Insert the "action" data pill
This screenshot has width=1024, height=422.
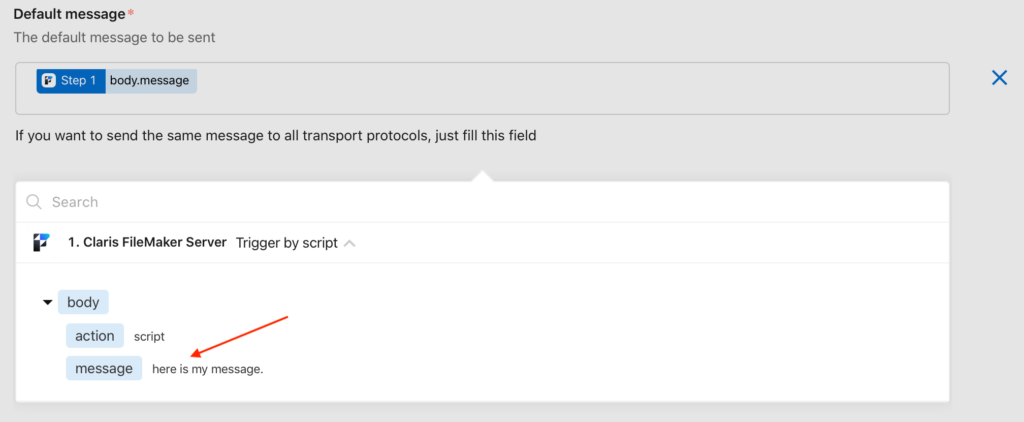click(95, 336)
